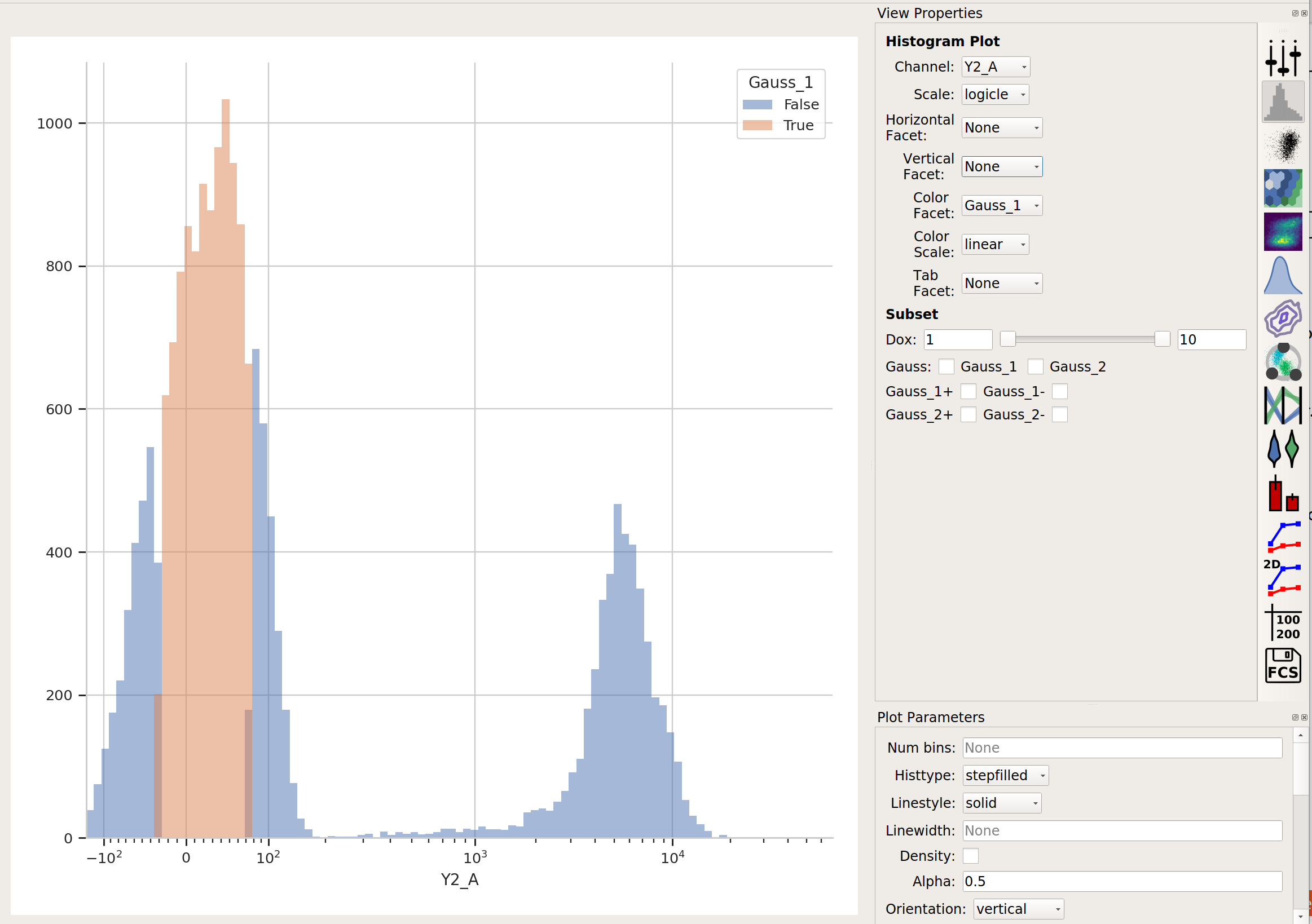Select the 1D statistics line plot icon
Image resolution: width=1312 pixels, height=924 pixels.
(1283, 536)
